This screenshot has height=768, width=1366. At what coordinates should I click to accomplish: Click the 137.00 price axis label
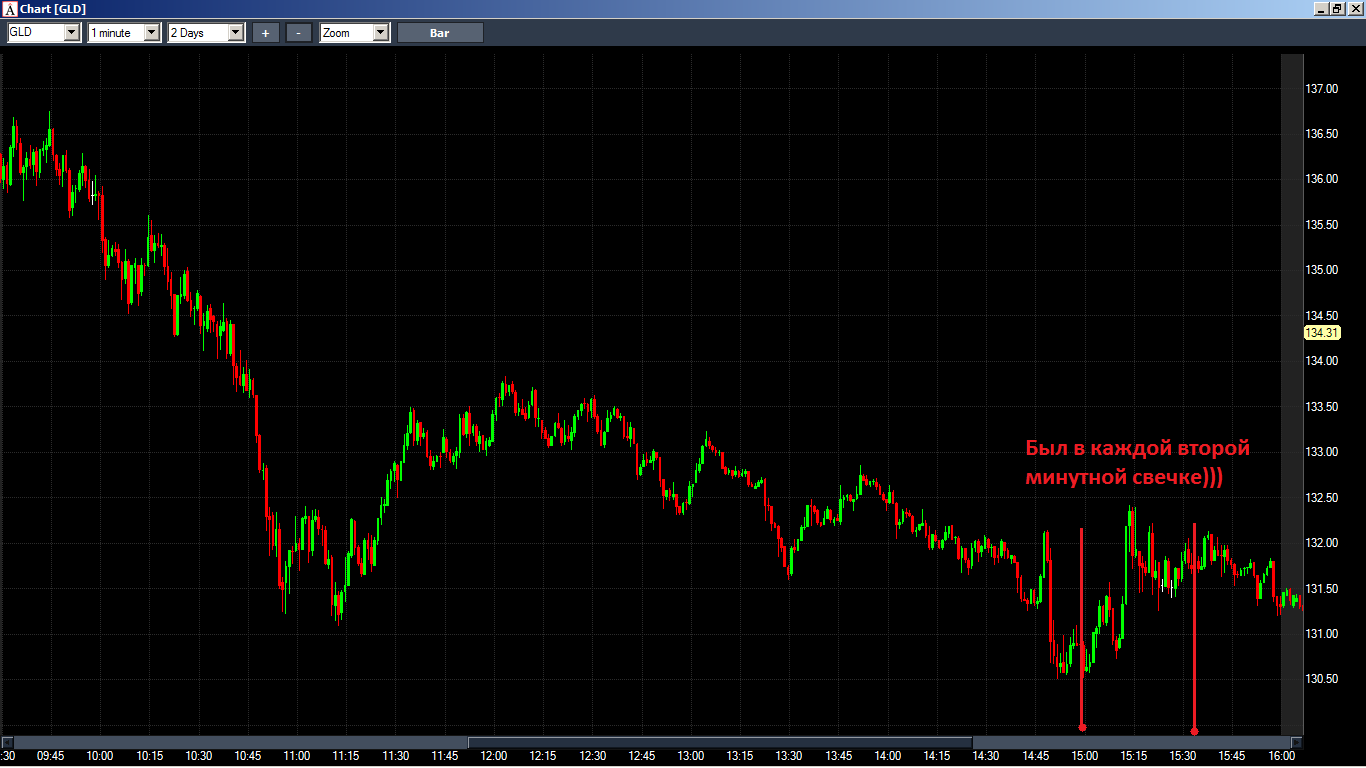1321,89
